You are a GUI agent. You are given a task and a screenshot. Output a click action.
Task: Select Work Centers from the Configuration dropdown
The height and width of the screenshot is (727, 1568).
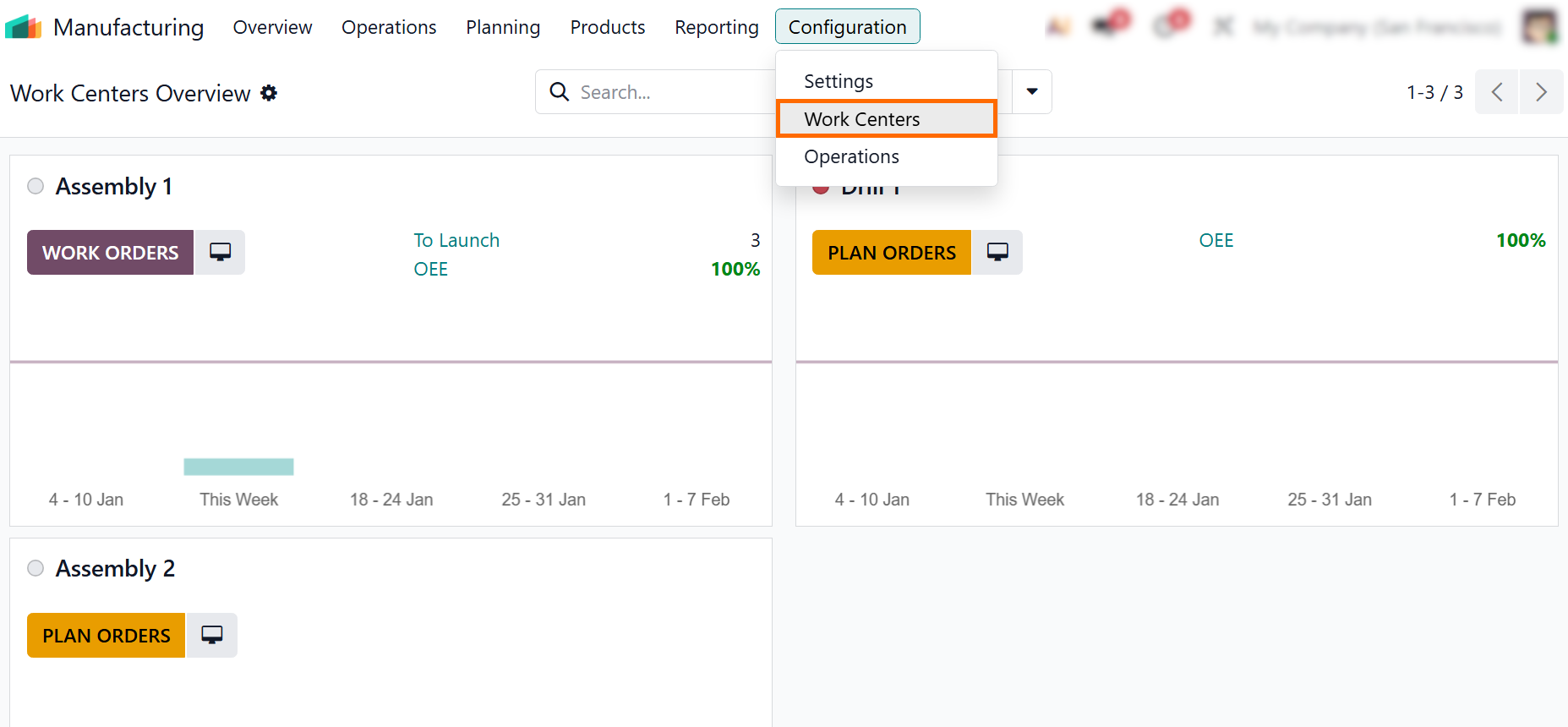[861, 119]
